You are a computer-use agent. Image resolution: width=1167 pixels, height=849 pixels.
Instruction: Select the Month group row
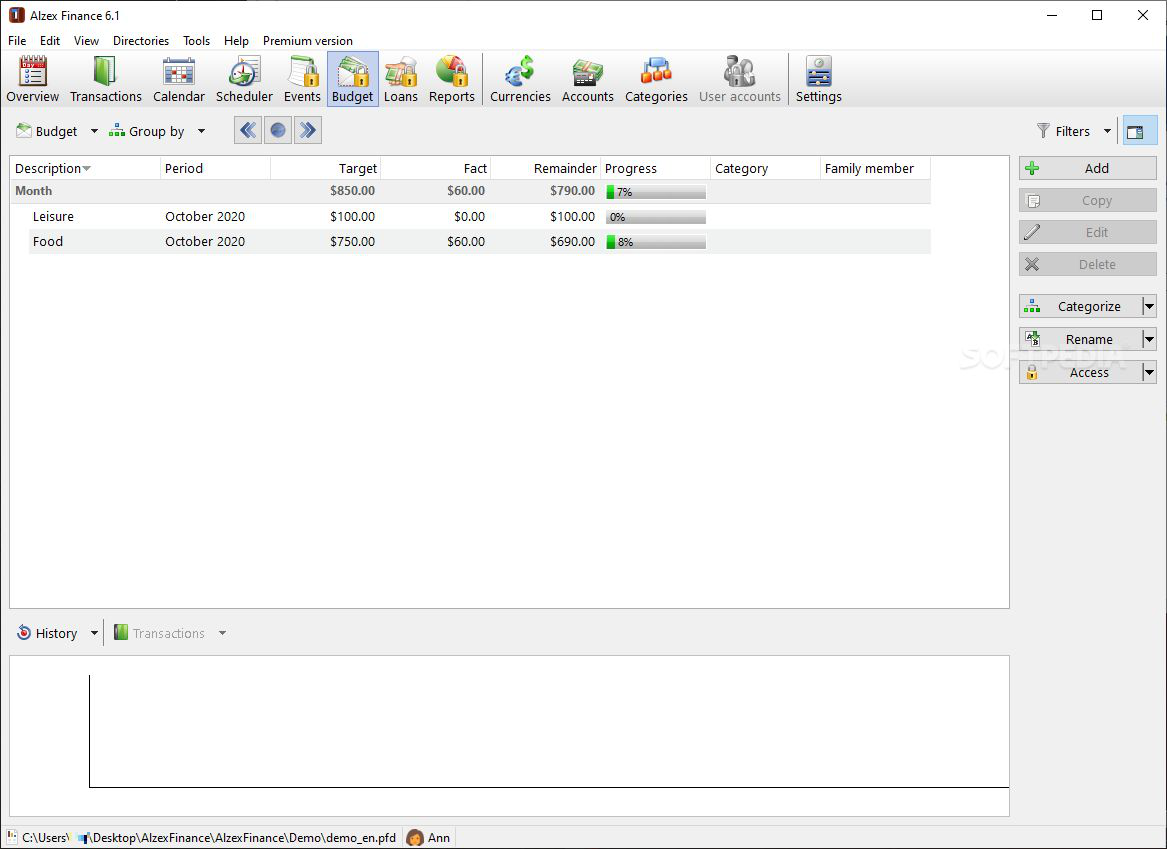pos(470,191)
